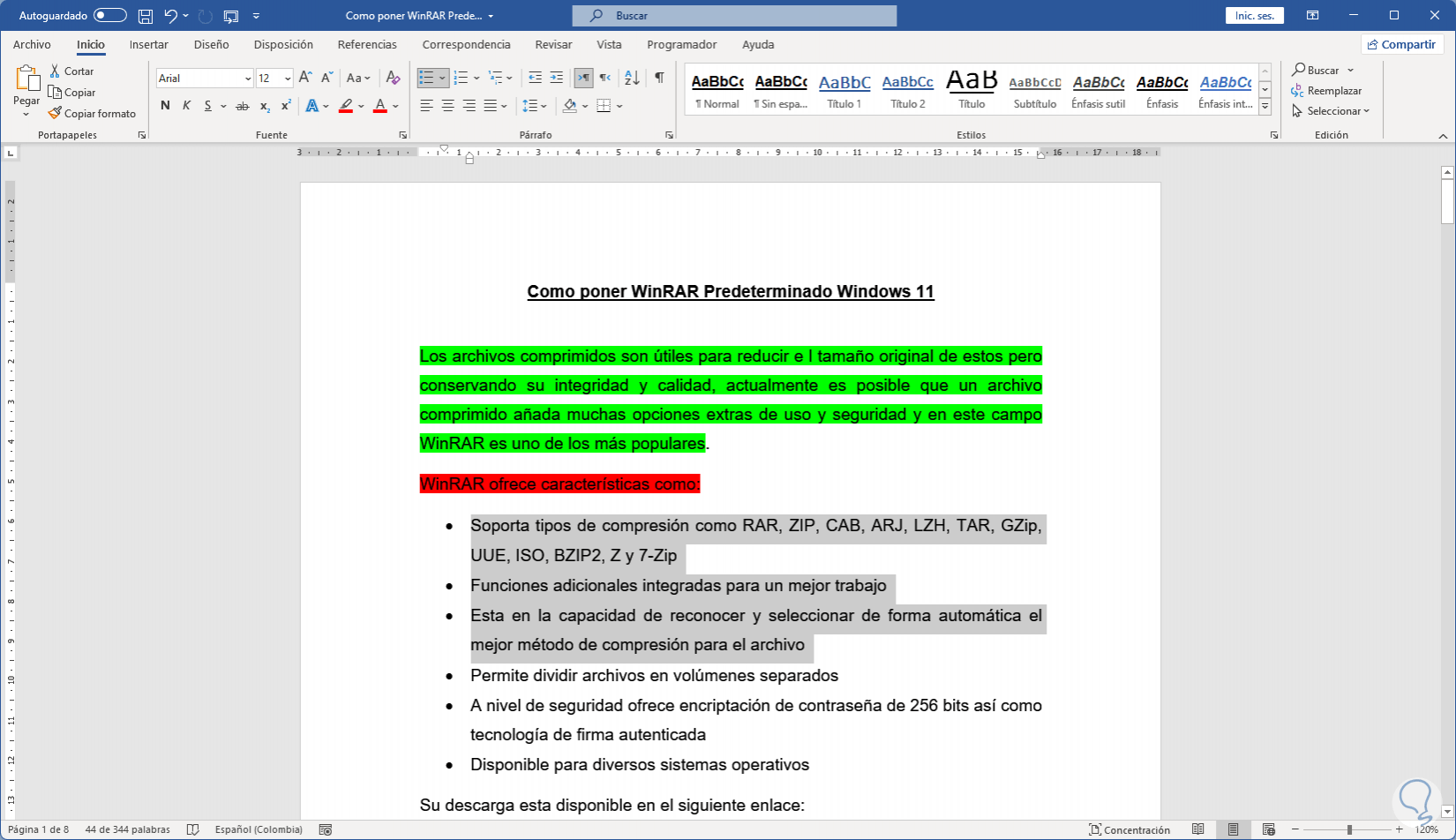Open the word count 44 de 344 palabras

127,829
